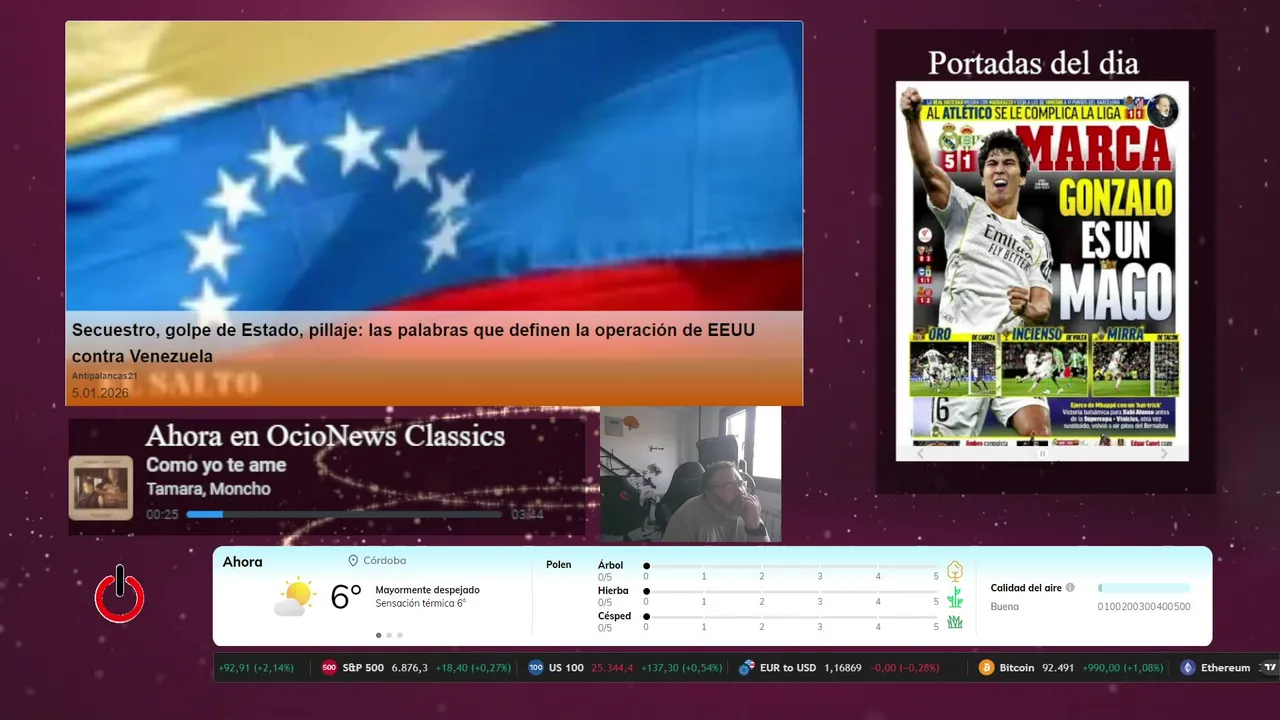This screenshot has width=1280, height=720.
Task: Click the Venezuelan flag news image
Action: coord(434,166)
